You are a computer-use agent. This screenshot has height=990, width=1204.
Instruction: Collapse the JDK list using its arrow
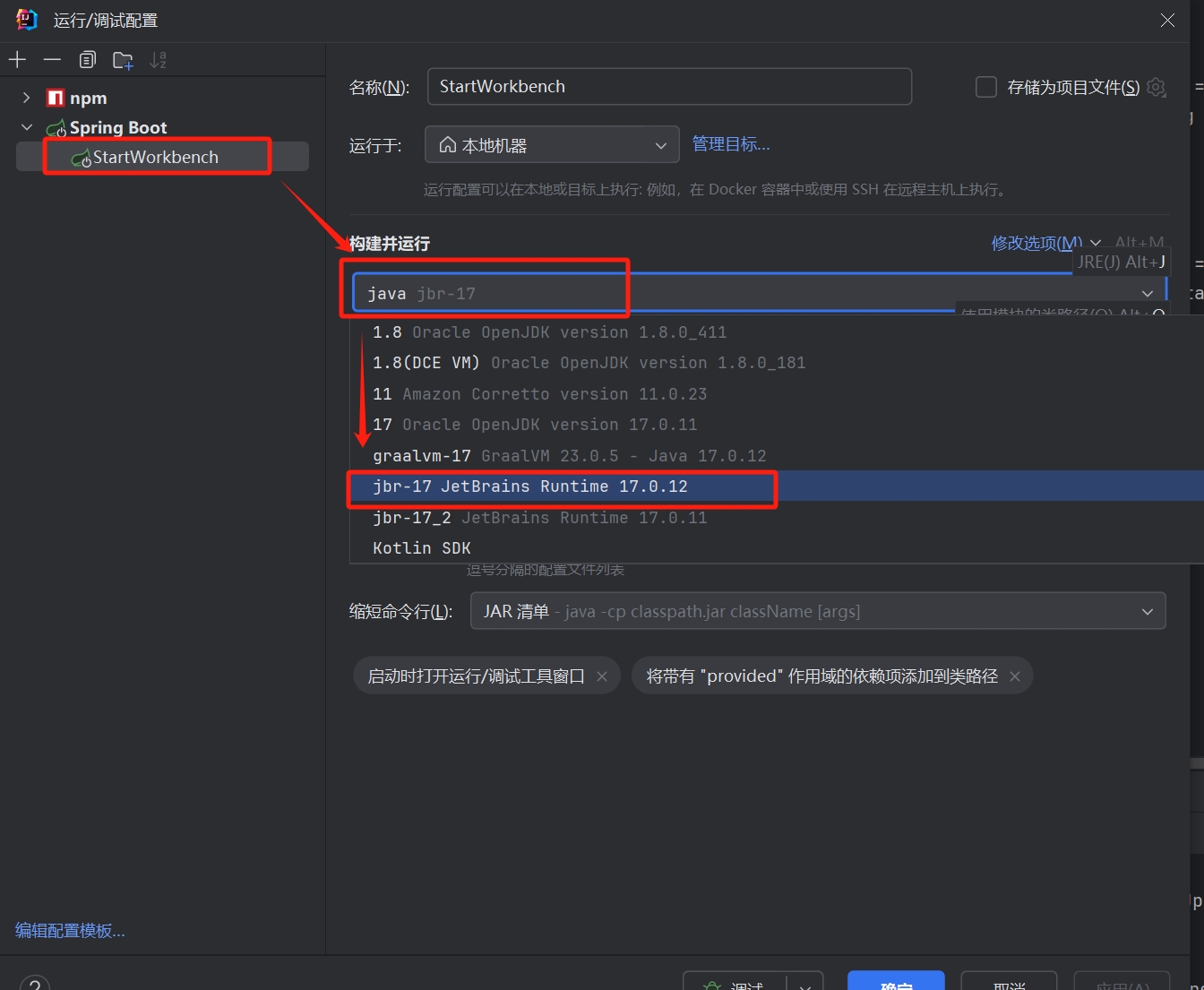pyautogui.click(x=1148, y=294)
